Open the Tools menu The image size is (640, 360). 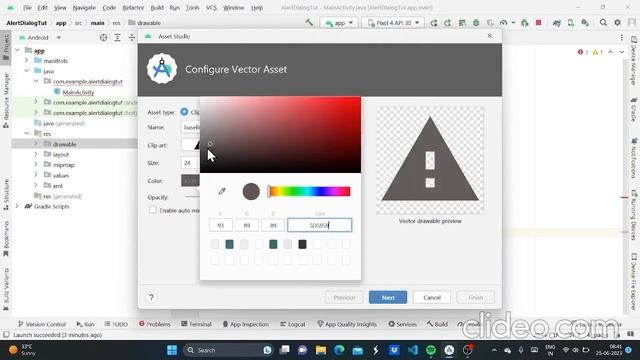[192, 8]
